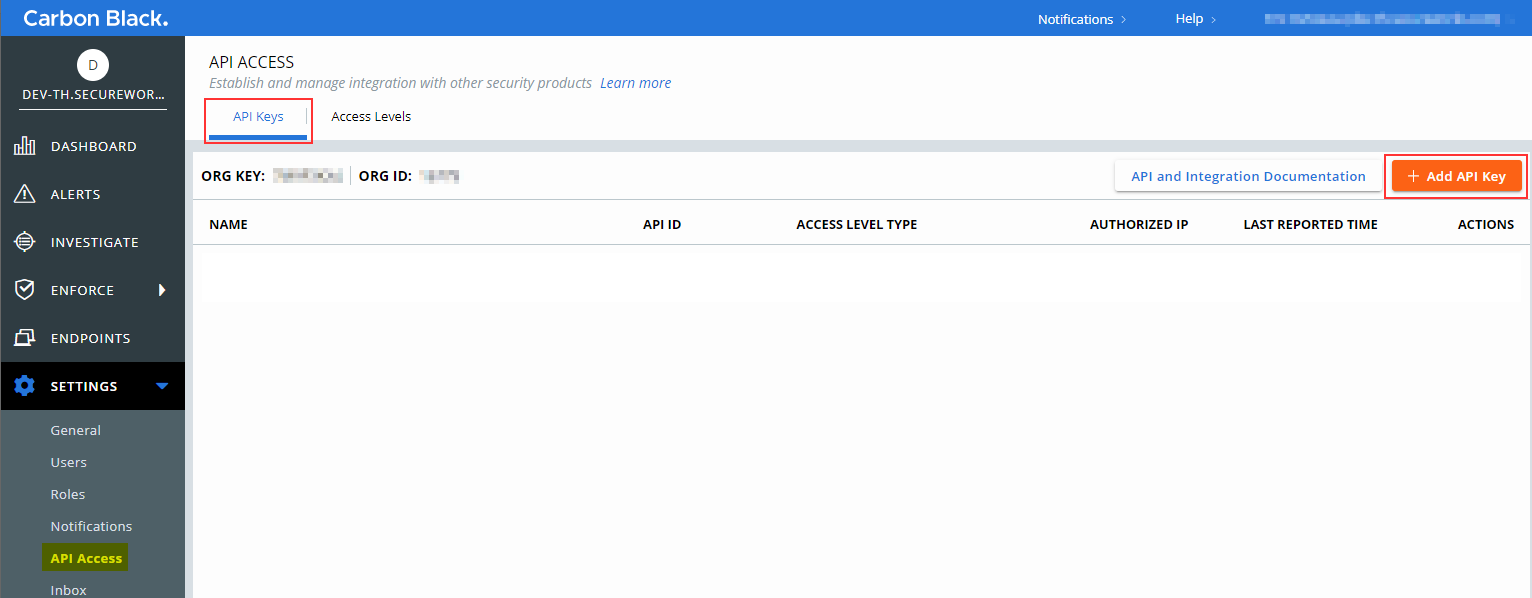Open the Endpoints section
The image size is (1532, 598).
tap(93, 338)
